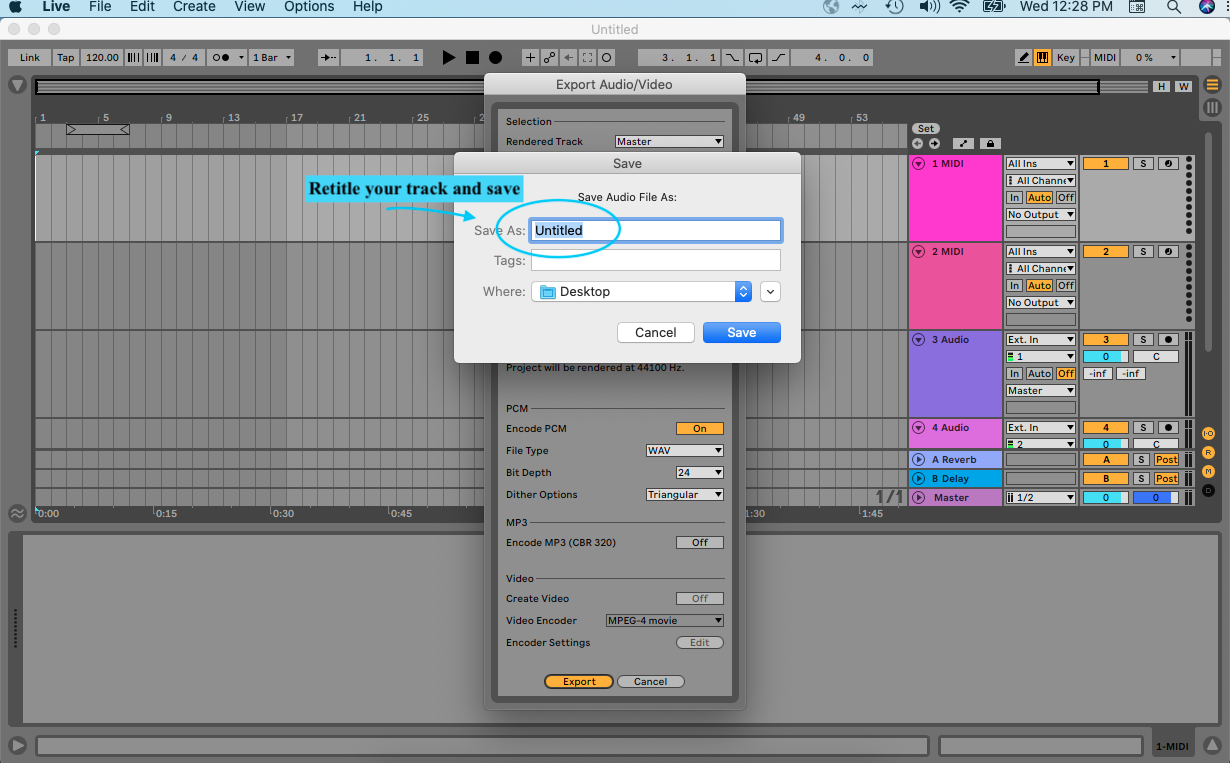The height and width of the screenshot is (763, 1230).
Task: Enable Draw Mode pencil icon
Action: [1023, 58]
